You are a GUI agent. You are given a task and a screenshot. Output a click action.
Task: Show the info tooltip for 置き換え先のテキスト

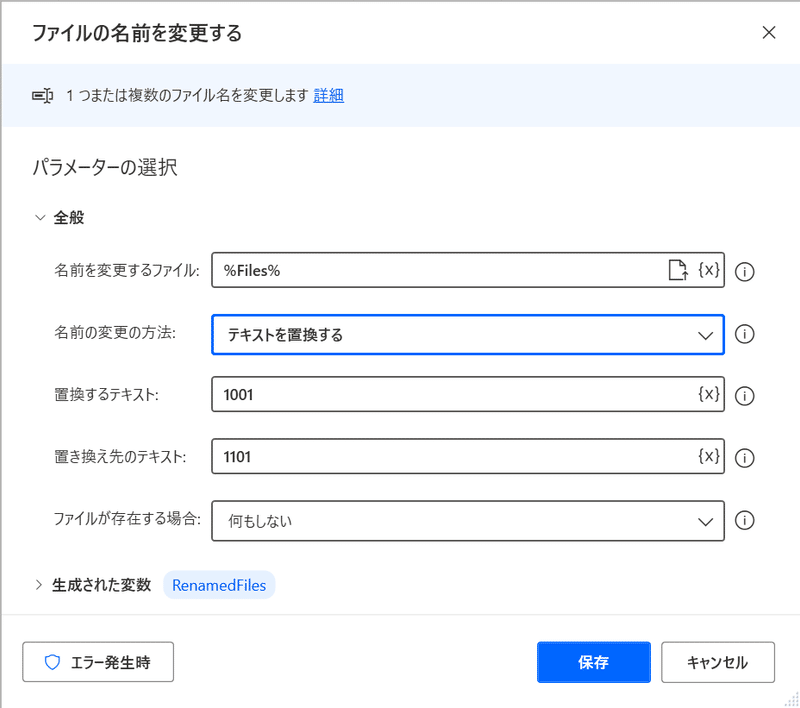[x=744, y=458]
